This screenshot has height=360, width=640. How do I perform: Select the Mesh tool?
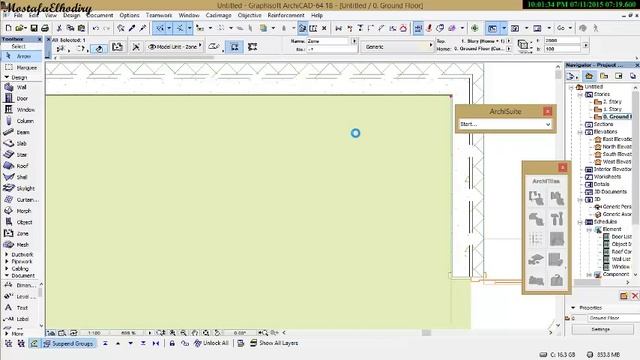(x=21, y=244)
